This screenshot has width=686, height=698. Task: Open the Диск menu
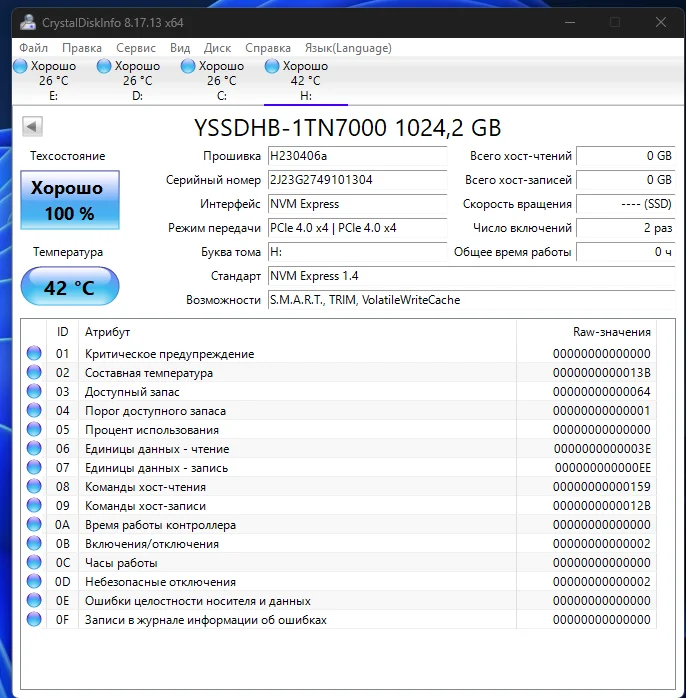[x=217, y=48]
